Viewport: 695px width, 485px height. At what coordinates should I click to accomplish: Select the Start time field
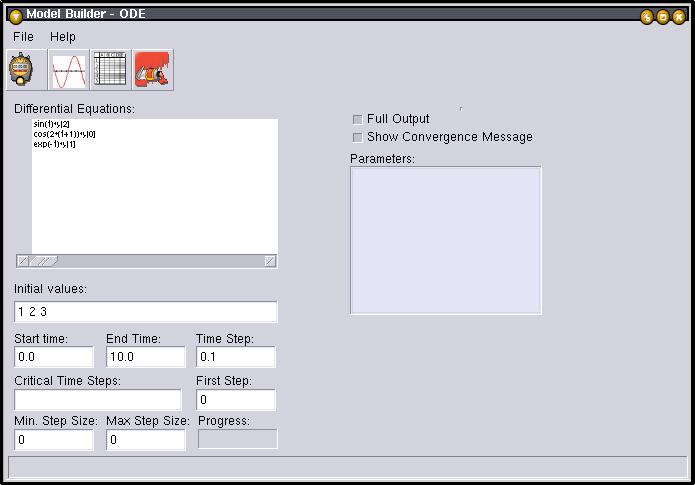pos(54,357)
